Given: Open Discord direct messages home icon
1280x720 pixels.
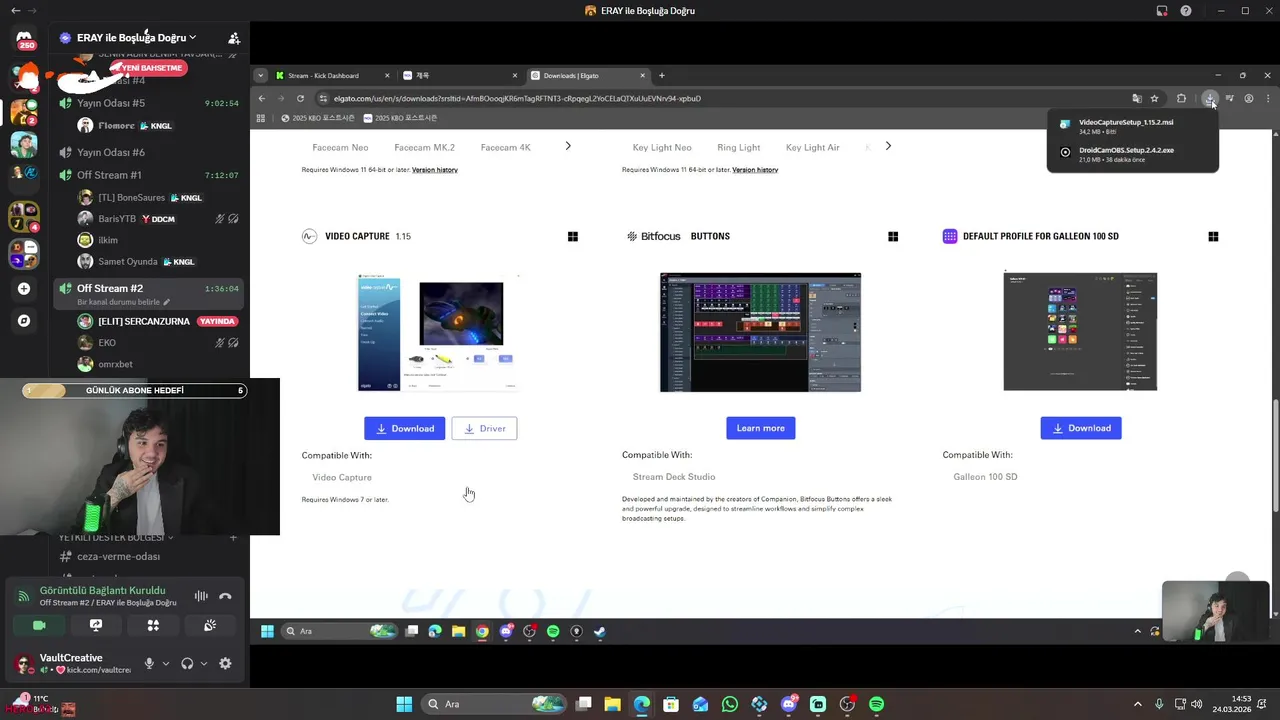Looking at the screenshot, I should click(x=24, y=40).
